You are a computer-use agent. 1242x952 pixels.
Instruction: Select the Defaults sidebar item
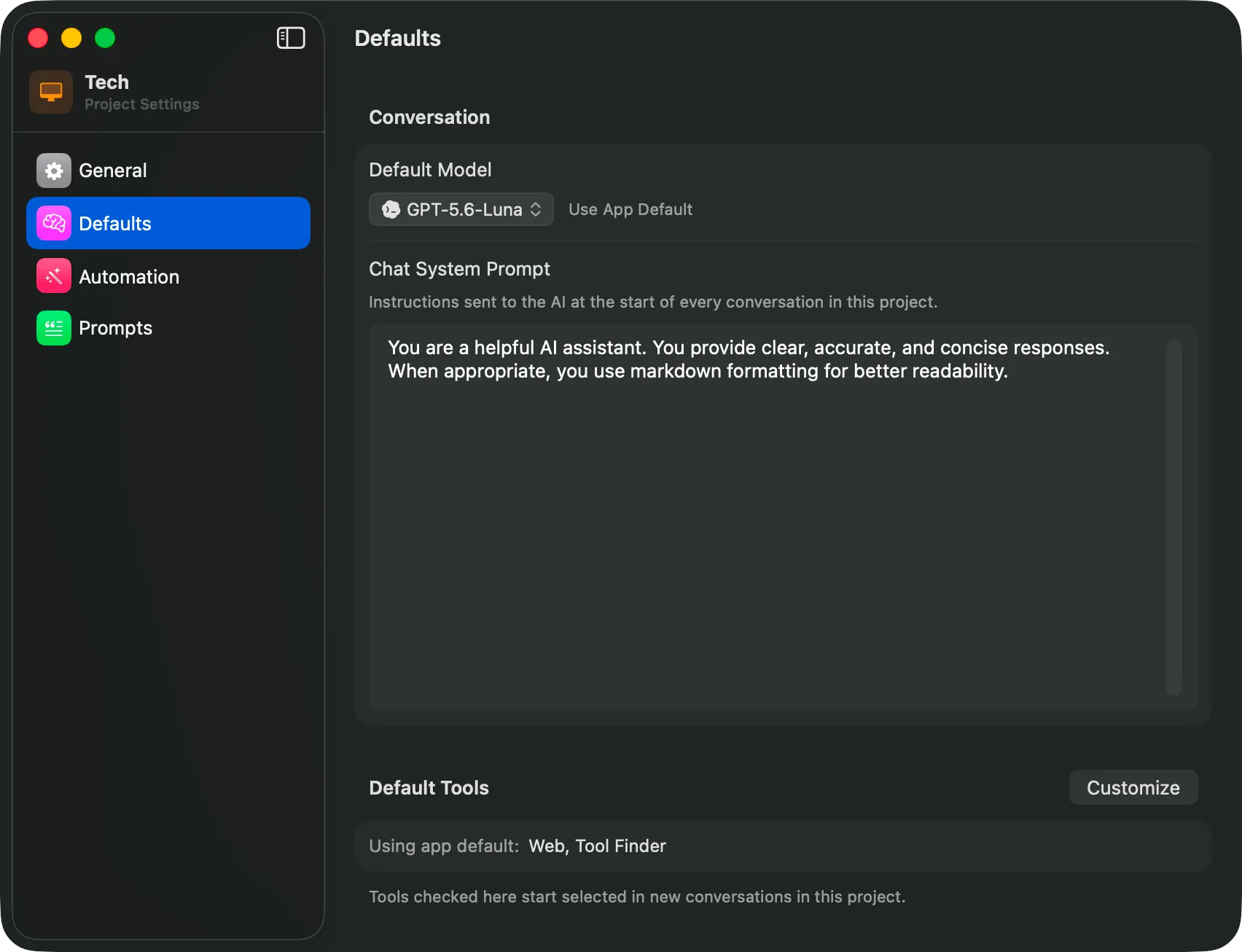[x=168, y=223]
